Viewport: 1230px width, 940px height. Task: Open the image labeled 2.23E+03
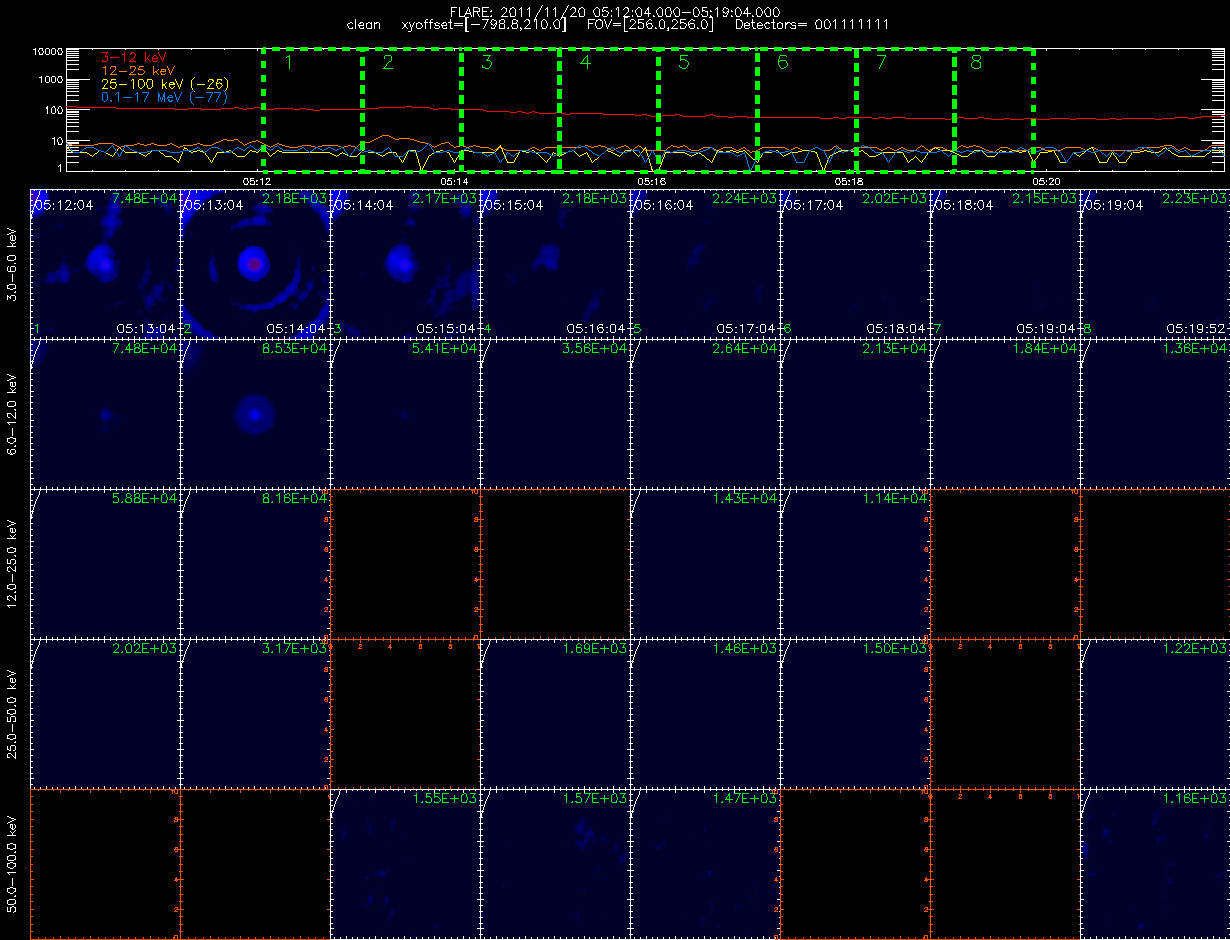click(1155, 264)
